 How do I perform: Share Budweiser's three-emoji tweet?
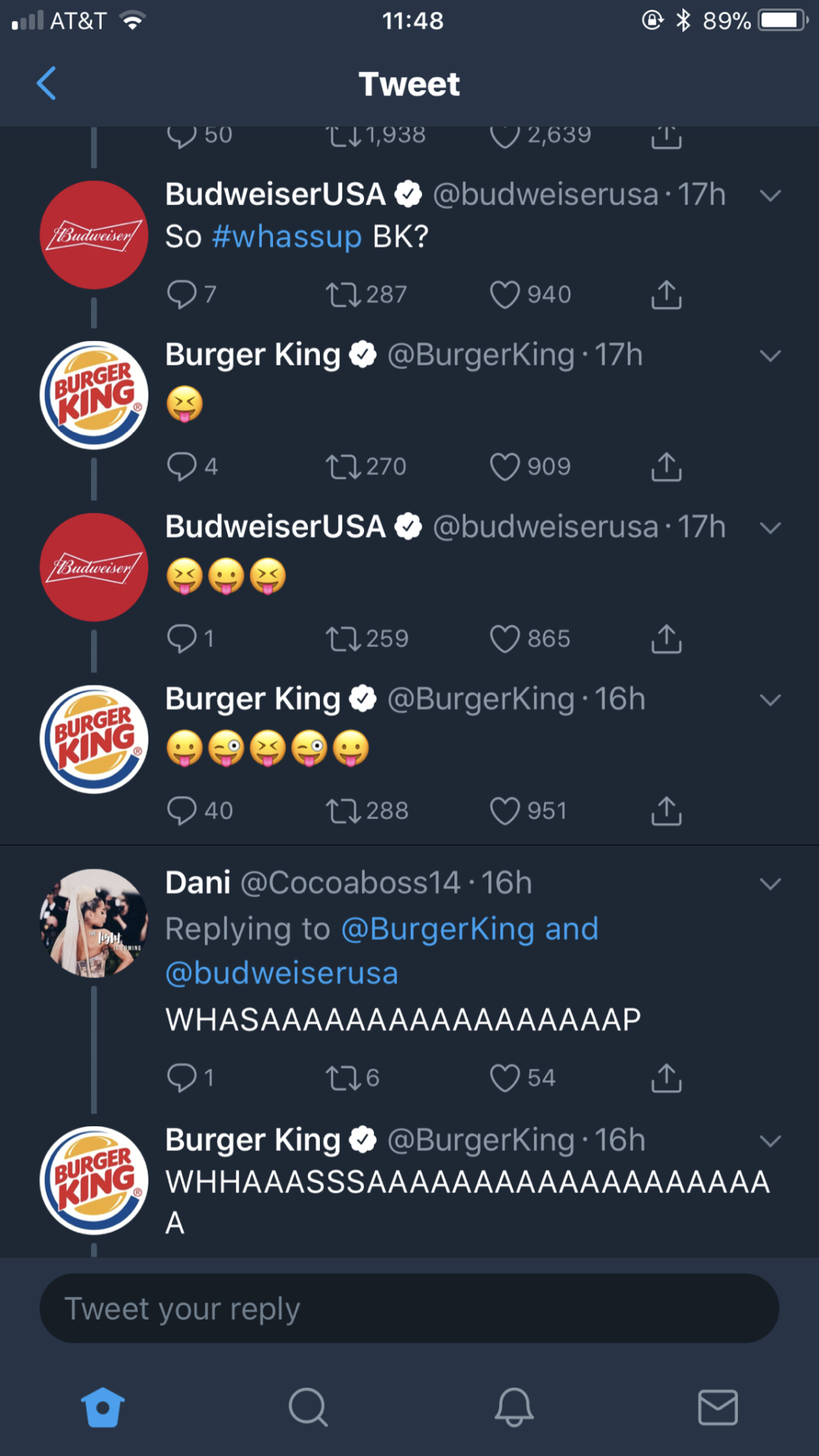pyautogui.click(x=666, y=639)
